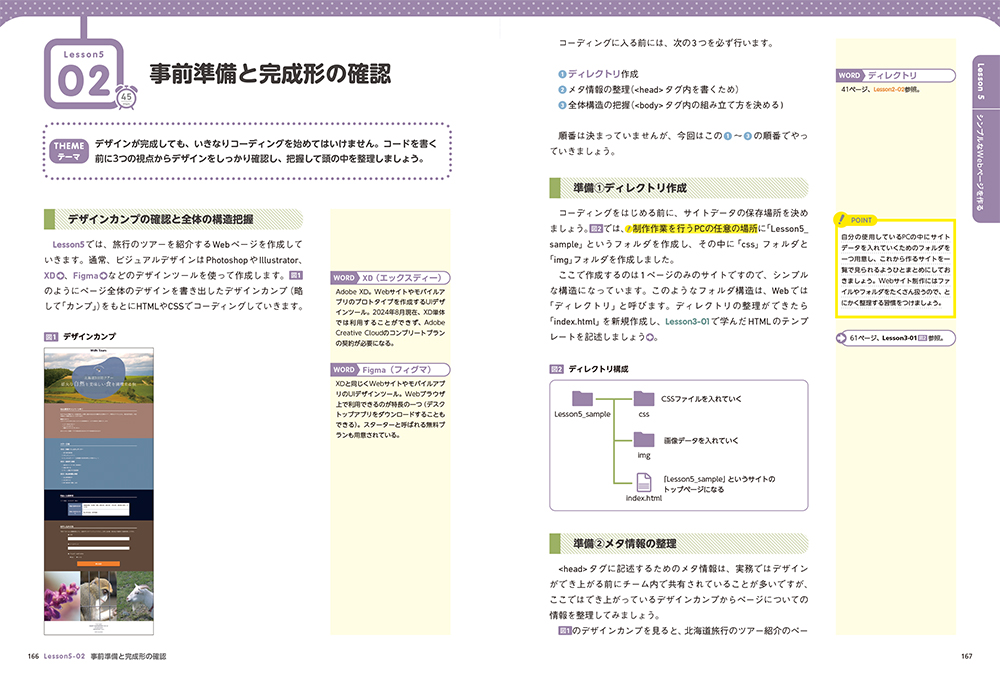
Task: Click the index.html file icon
Action: [x=644, y=482]
